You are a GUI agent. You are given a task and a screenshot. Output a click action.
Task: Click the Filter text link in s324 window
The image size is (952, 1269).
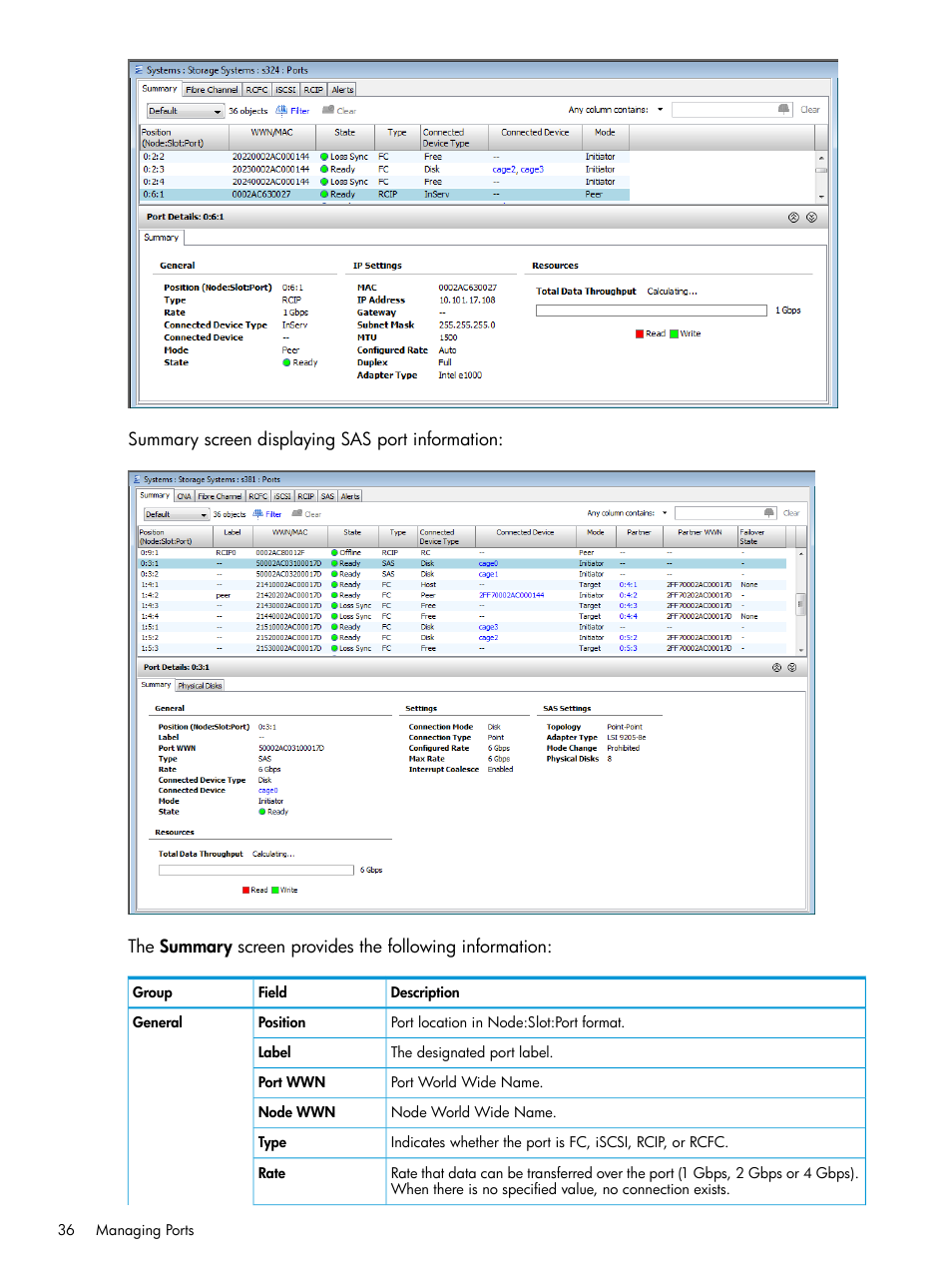coord(299,111)
